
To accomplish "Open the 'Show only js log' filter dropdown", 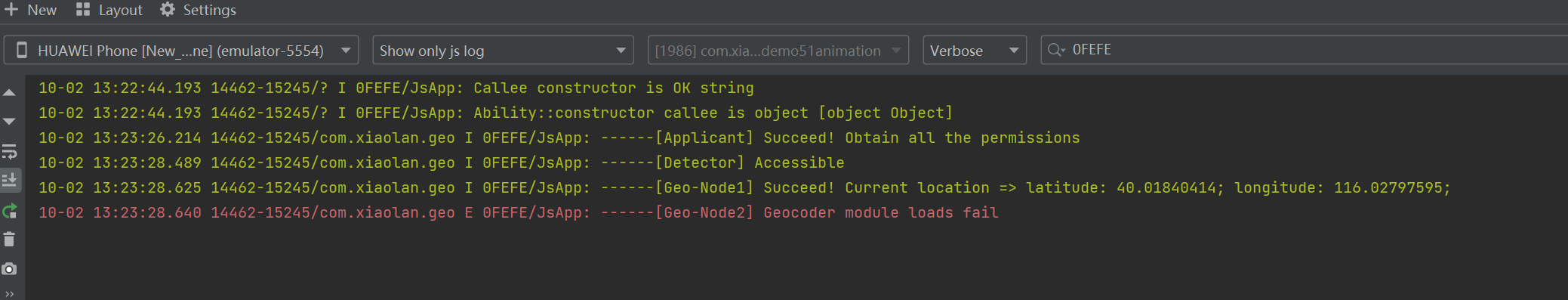I will [x=503, y=51].
